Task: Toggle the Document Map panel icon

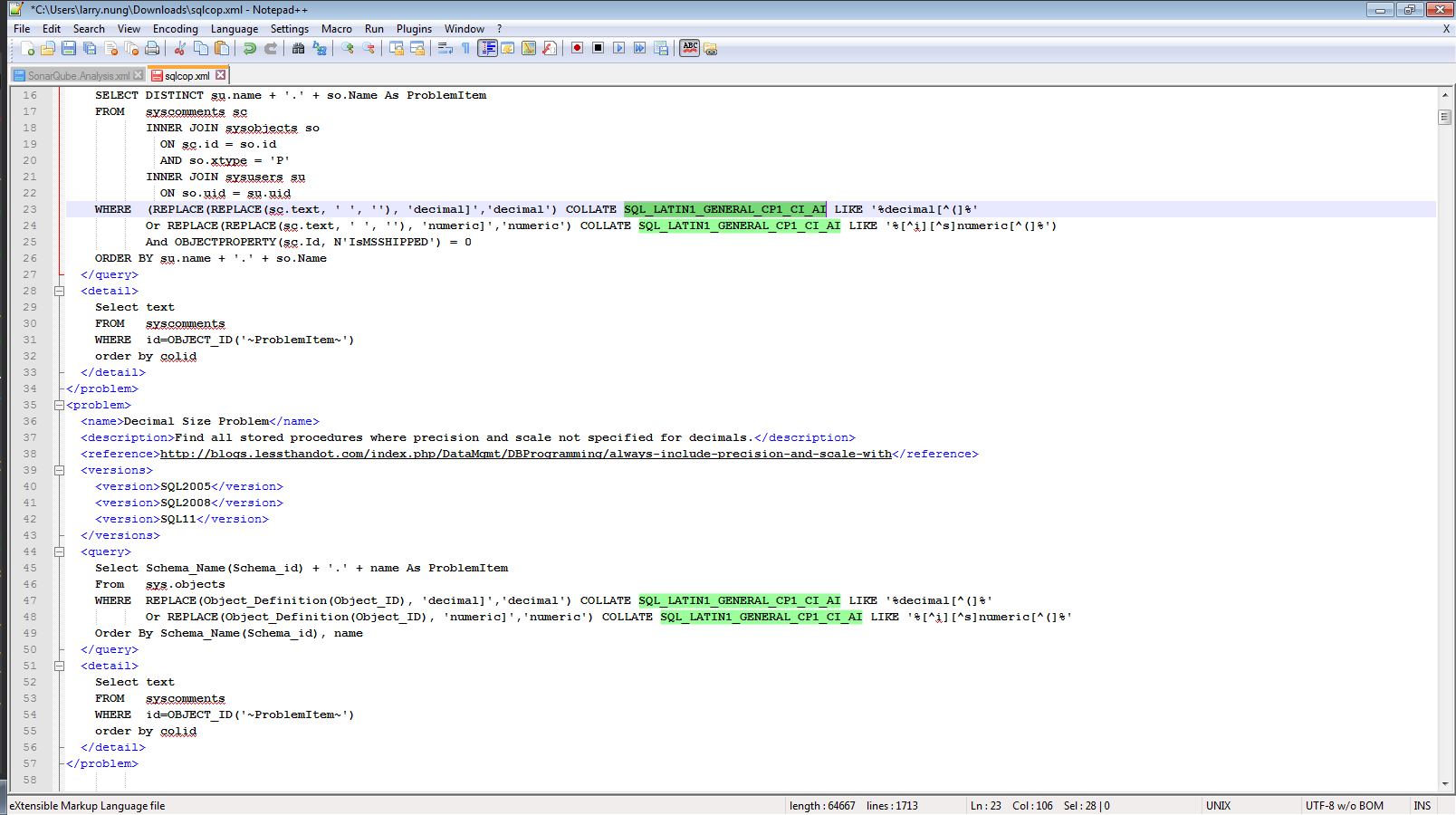Action: coord(529,48)
